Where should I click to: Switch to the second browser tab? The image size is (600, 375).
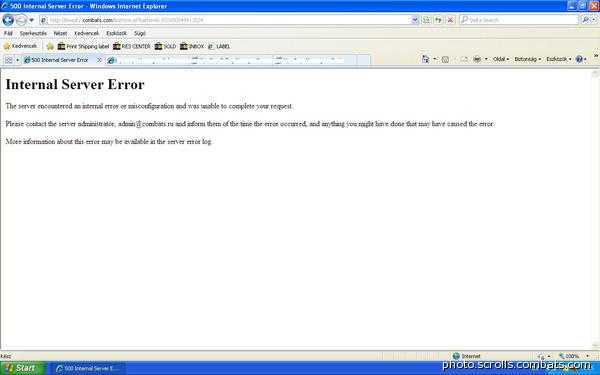(x=147, y=60)
